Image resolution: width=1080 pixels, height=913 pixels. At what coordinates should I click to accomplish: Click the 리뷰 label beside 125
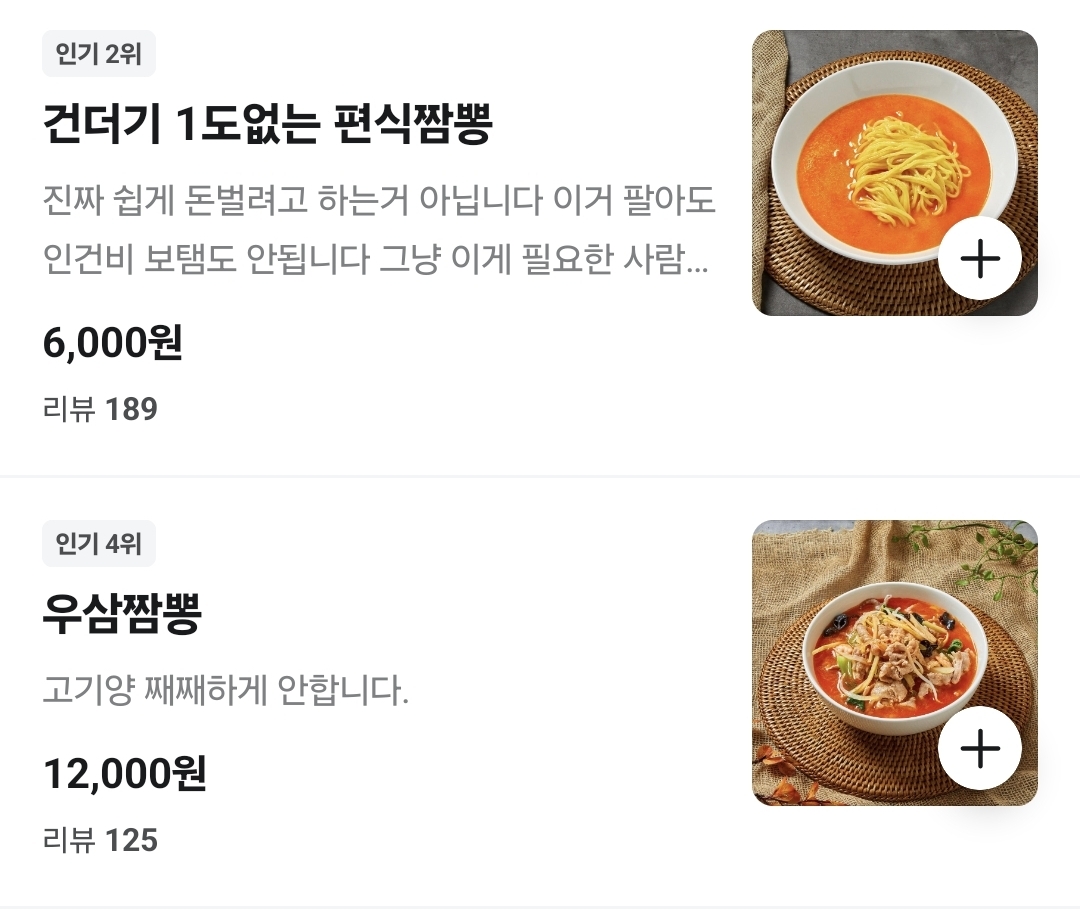(69, 840)
